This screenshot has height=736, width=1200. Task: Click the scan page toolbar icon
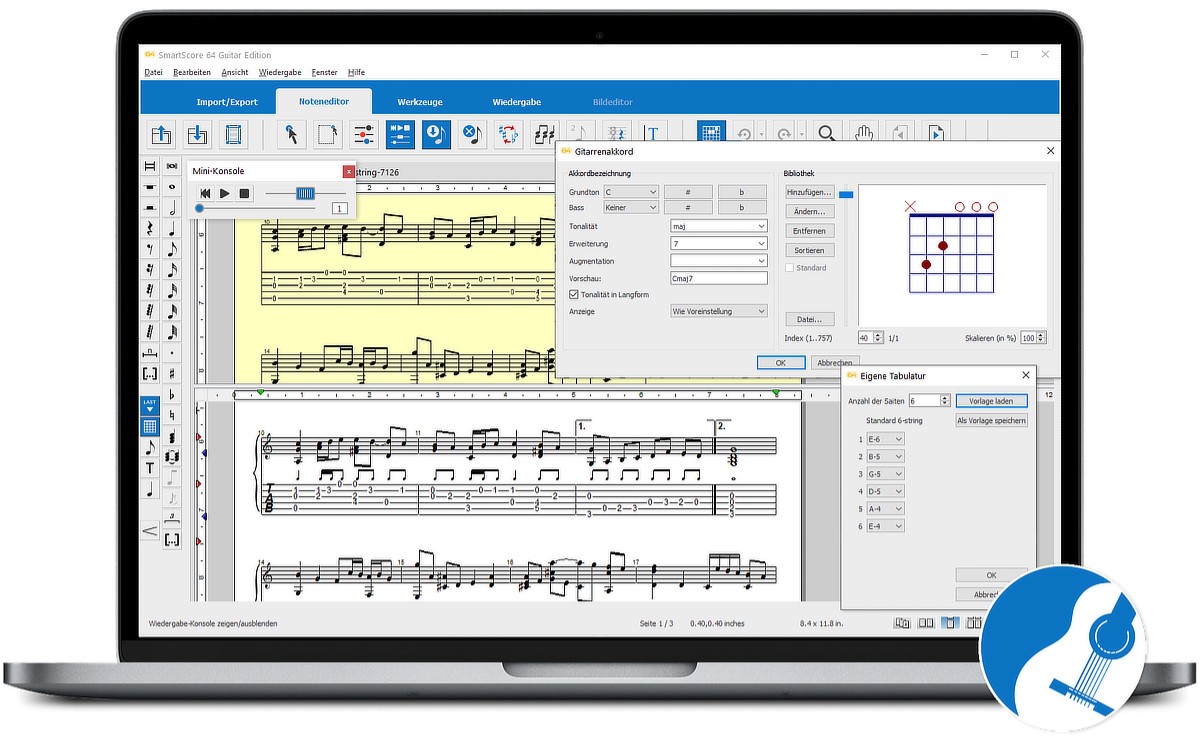[x=233, y=134]
